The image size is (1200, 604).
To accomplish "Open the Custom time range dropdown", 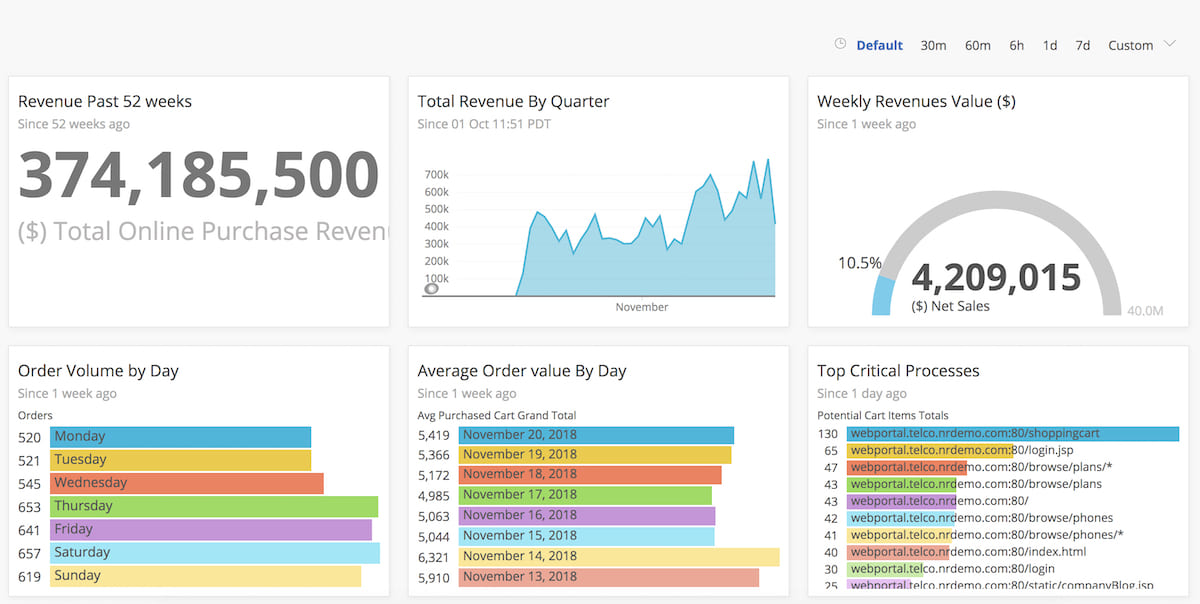I will 1130,44.
